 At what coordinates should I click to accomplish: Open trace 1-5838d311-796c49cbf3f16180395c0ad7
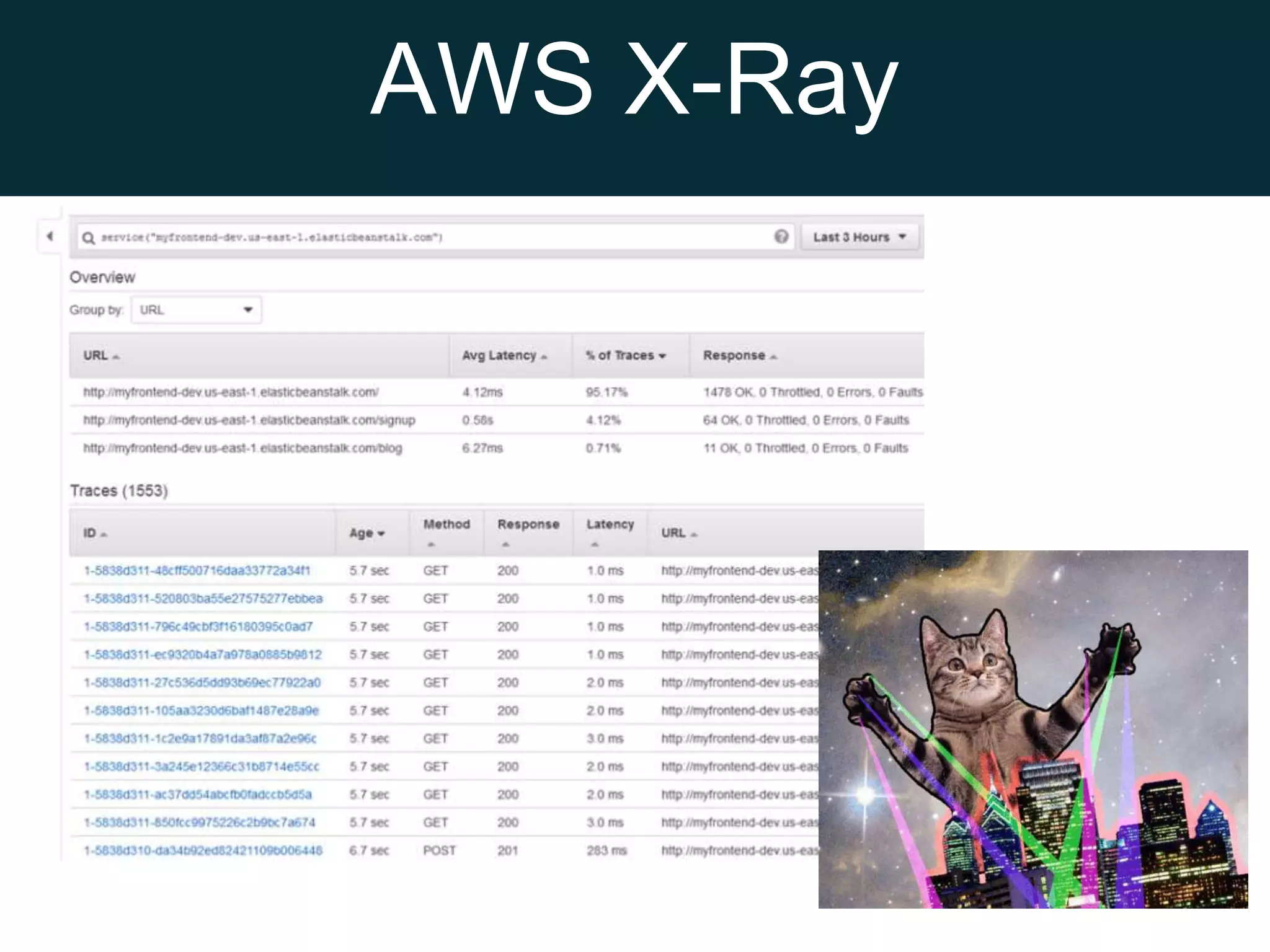(x=198, y=627)
